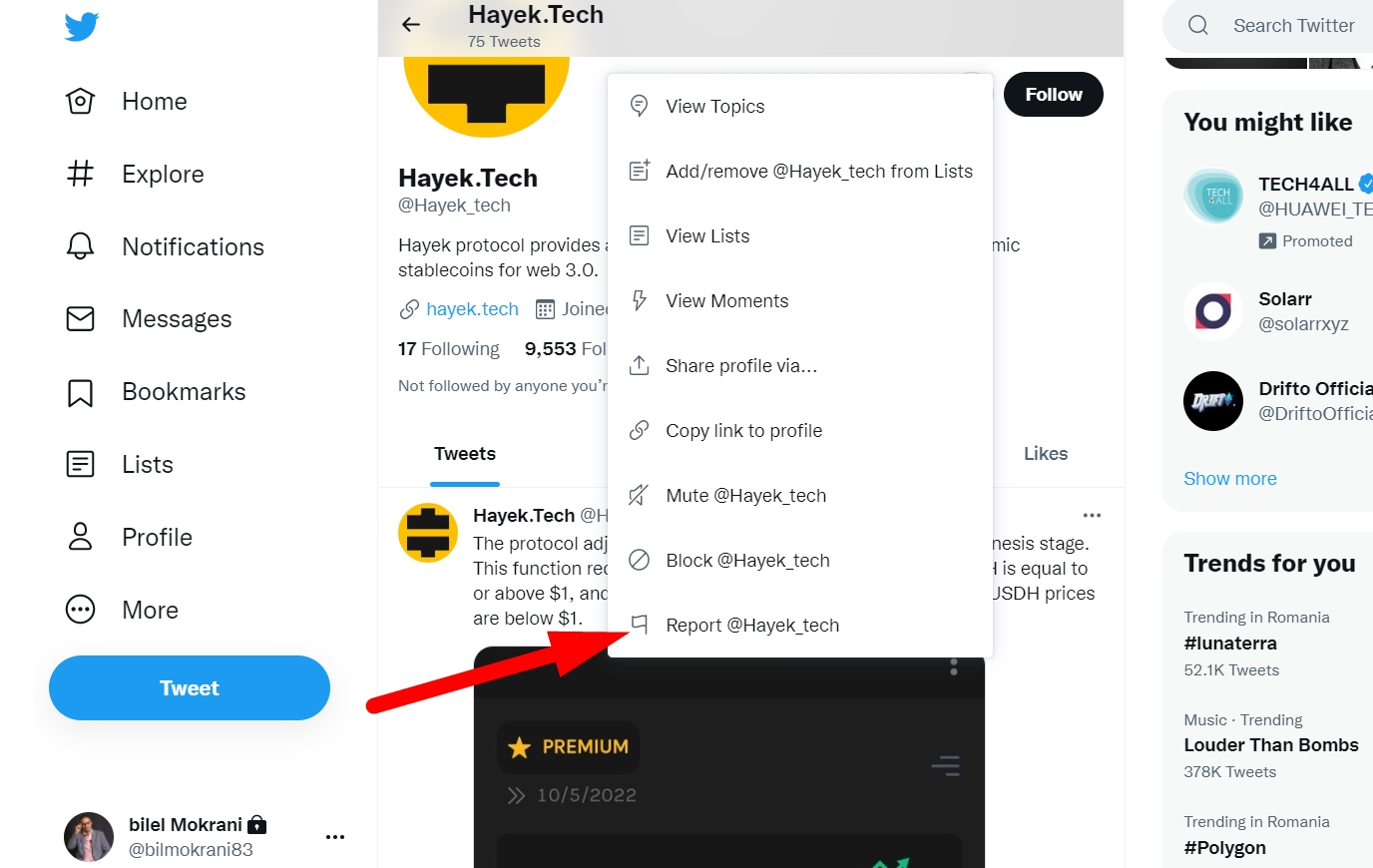Screen dimensions: 1373x868
Task: Choose Share profile via… option
Action: 800,366
